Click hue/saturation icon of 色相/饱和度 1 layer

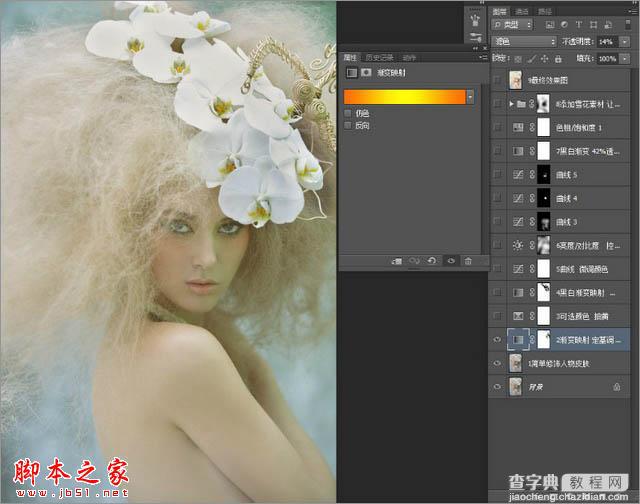pyautogui.click(x=518, y=127)
